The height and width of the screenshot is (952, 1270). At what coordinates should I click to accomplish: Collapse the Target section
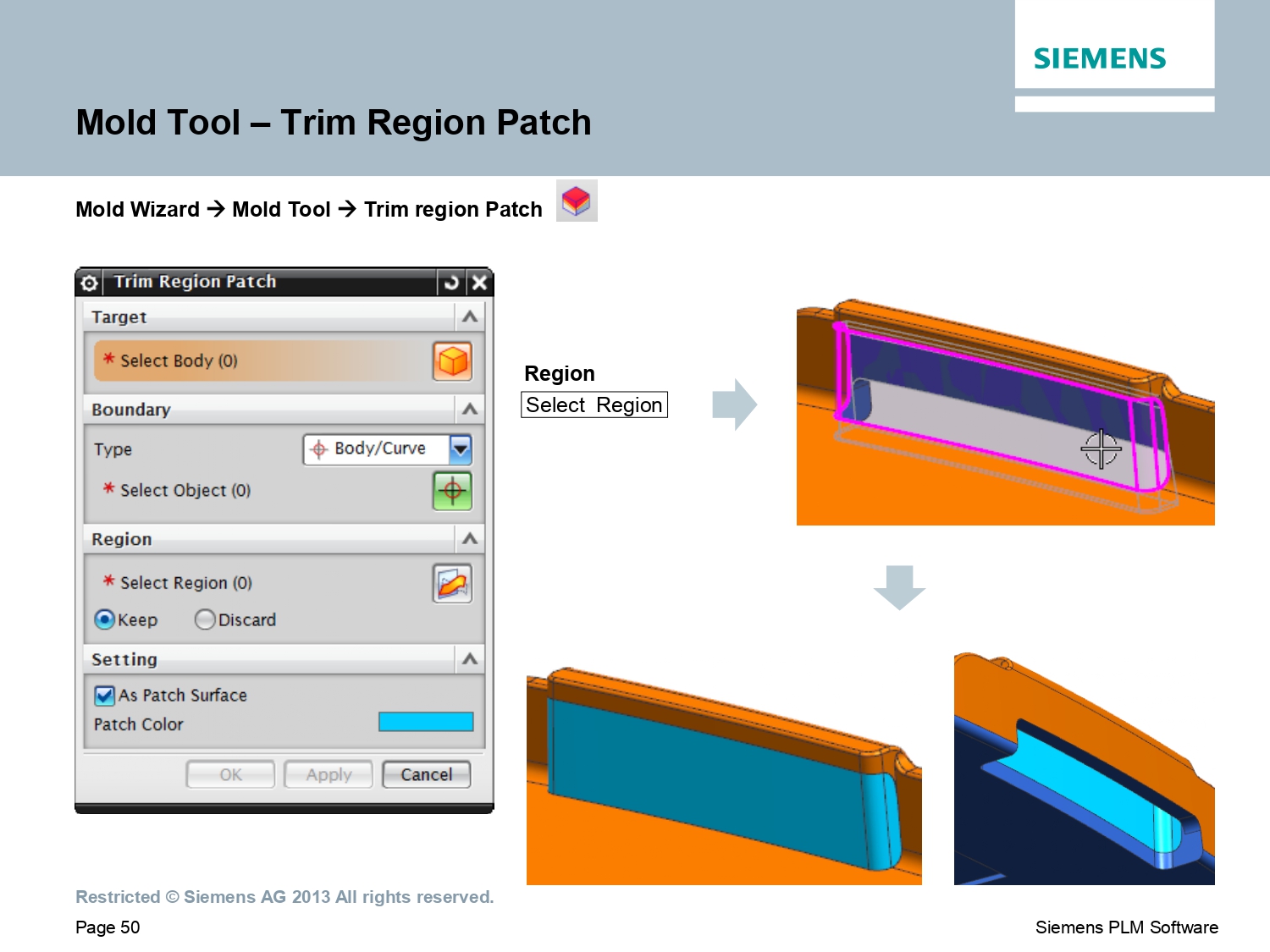470,316
